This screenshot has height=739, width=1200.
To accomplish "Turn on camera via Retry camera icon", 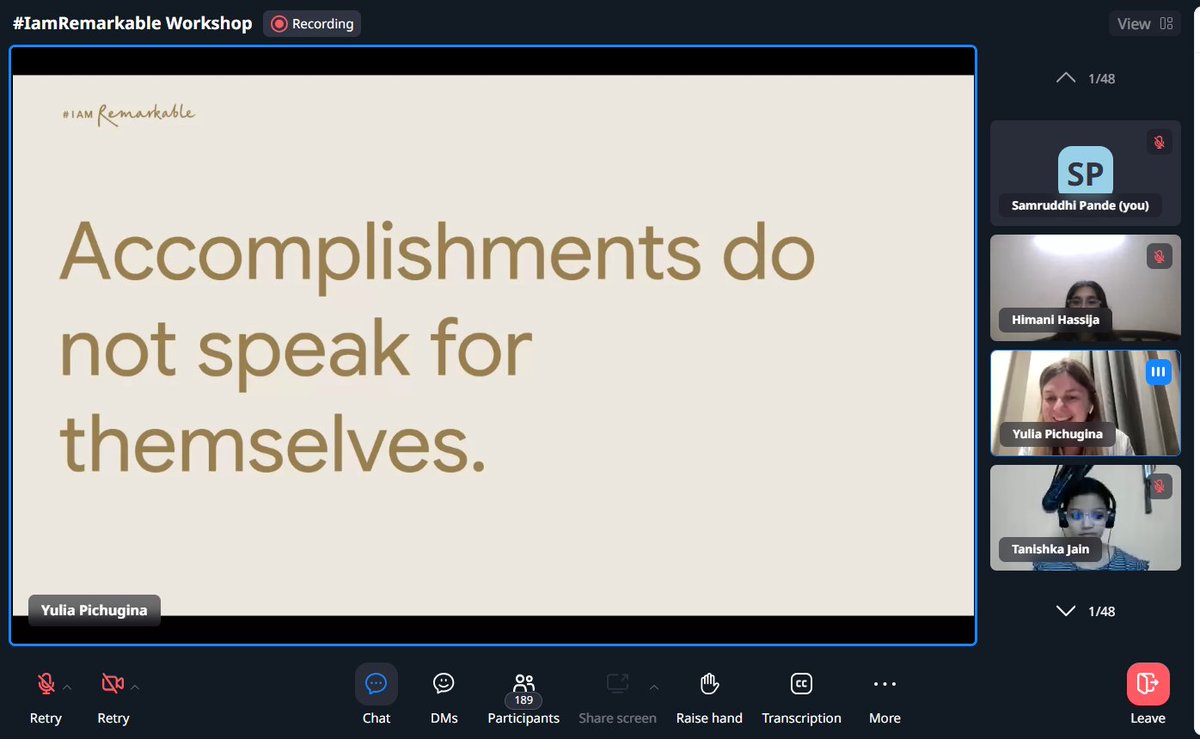I will (113, 684).
